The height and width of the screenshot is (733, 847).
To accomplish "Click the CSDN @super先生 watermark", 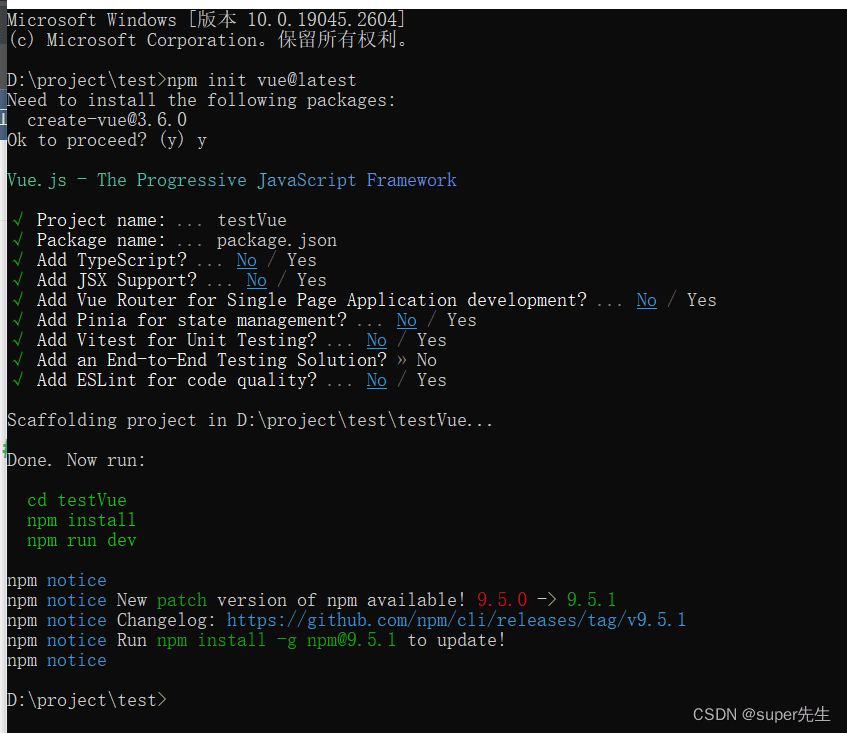I will coord(761,714).
